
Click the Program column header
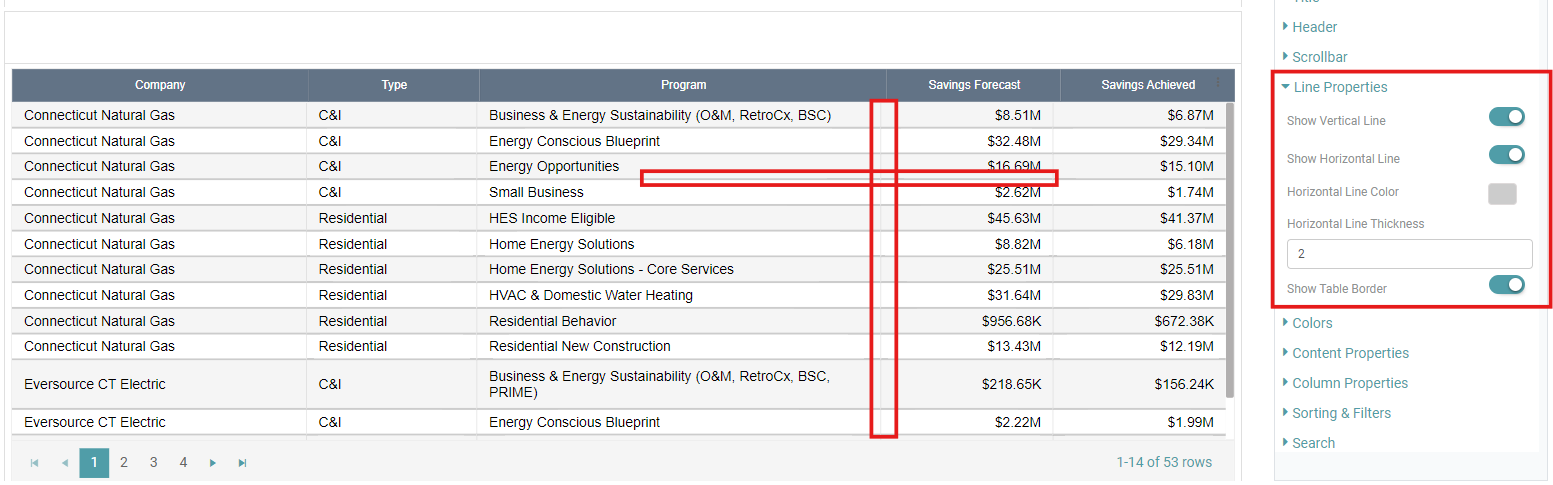pos(683,85)
